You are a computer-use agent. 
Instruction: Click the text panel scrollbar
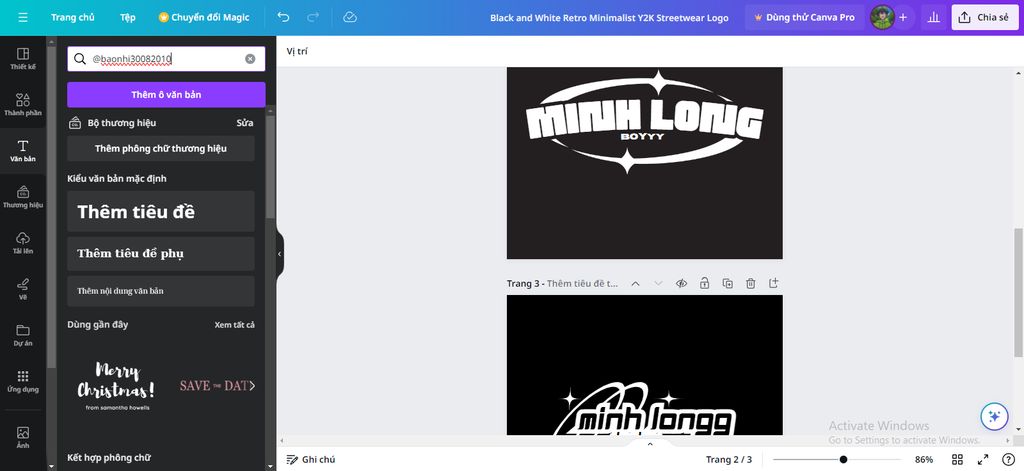pyautogui.click(x=270, y=167)
